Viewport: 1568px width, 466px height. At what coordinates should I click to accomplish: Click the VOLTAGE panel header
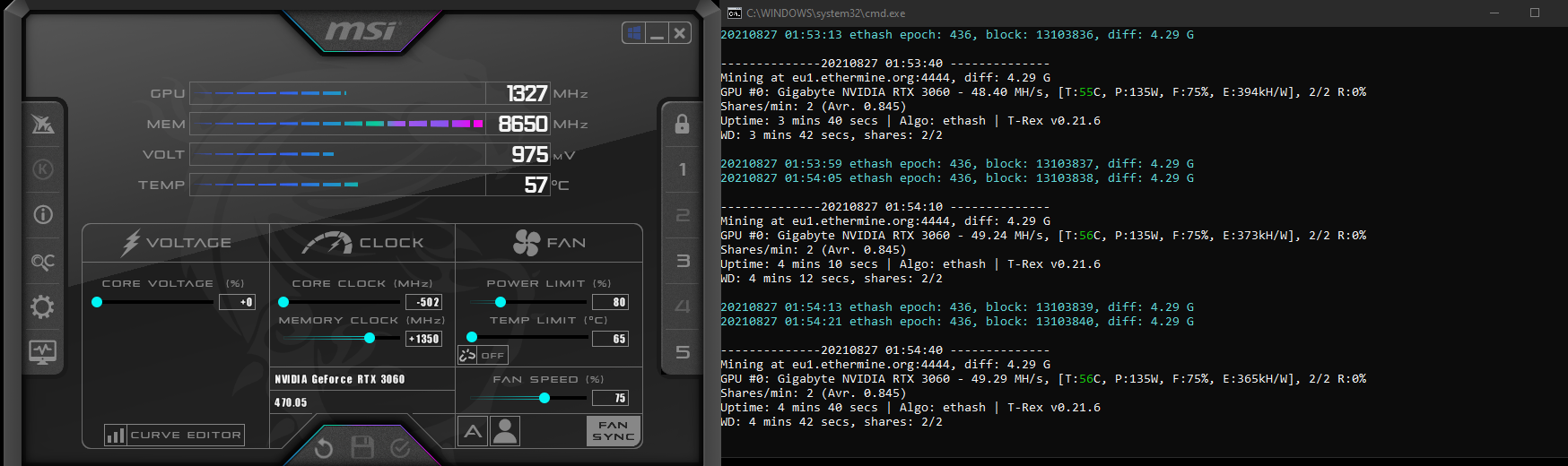(177, 243)
